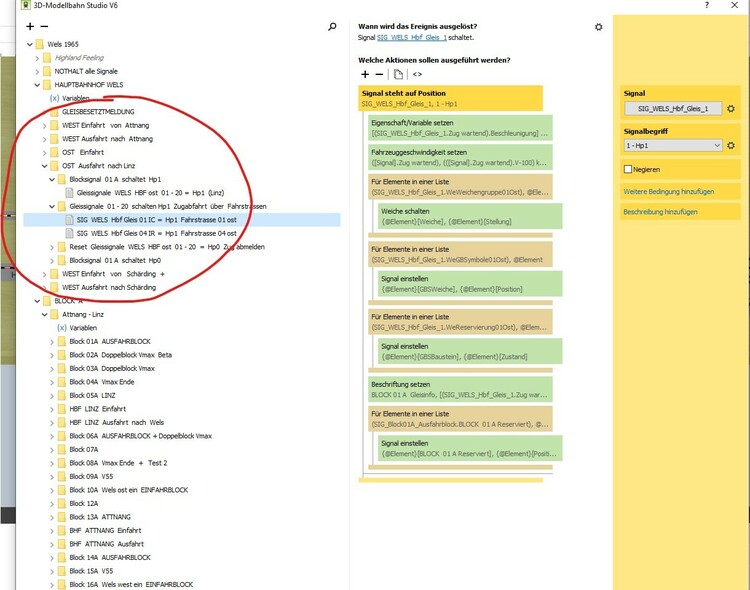Select Block 15A V55

(91, 571)
